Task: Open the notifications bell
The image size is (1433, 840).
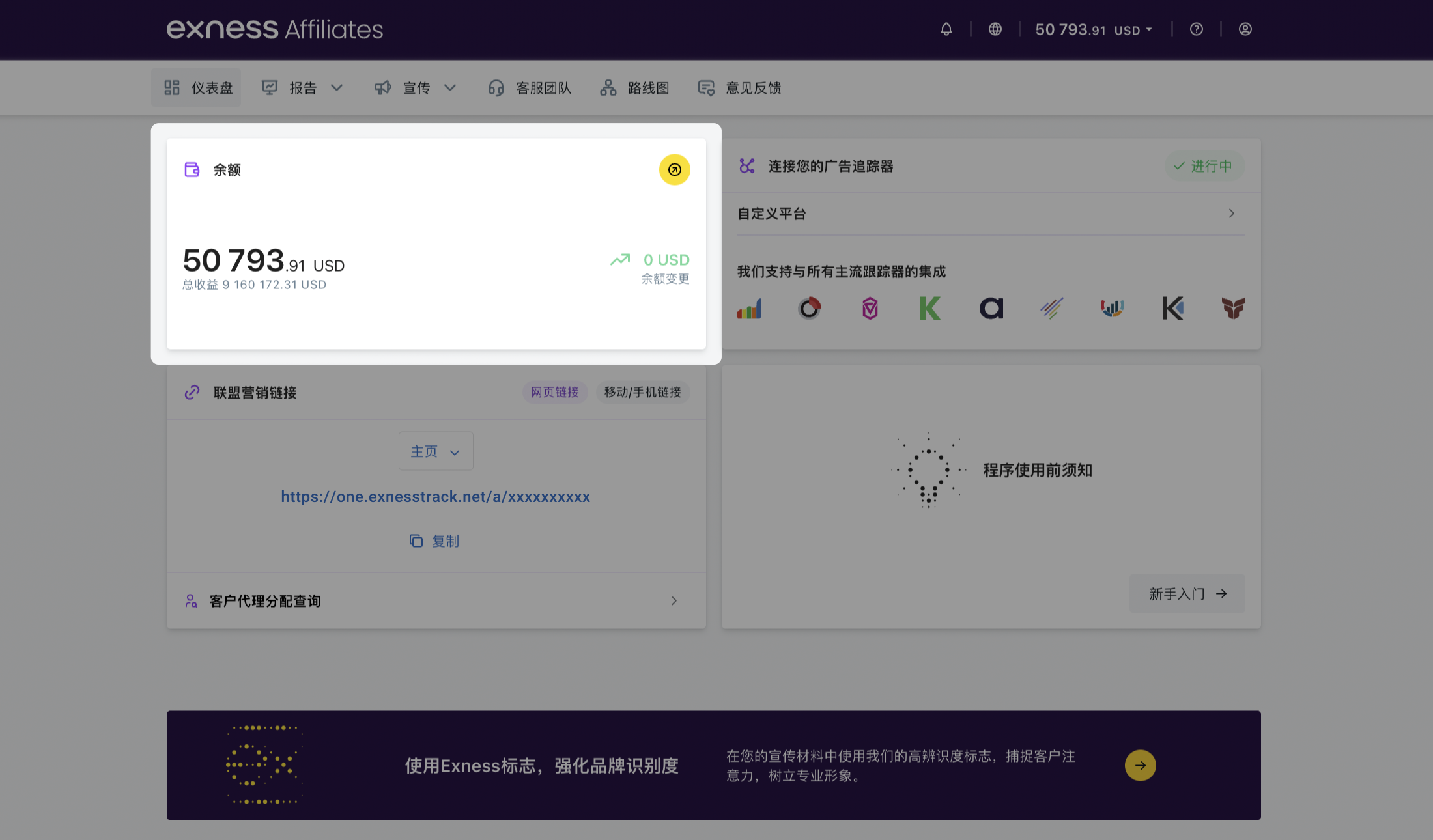Action: pyautogui.click(x=946, y=29)
